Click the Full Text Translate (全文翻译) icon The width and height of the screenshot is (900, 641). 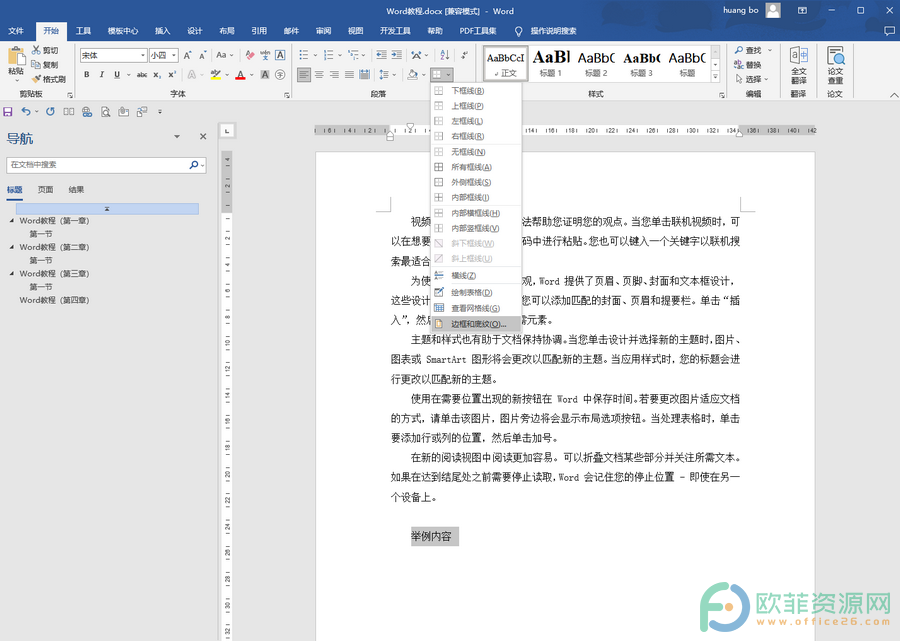coord(798,56)
